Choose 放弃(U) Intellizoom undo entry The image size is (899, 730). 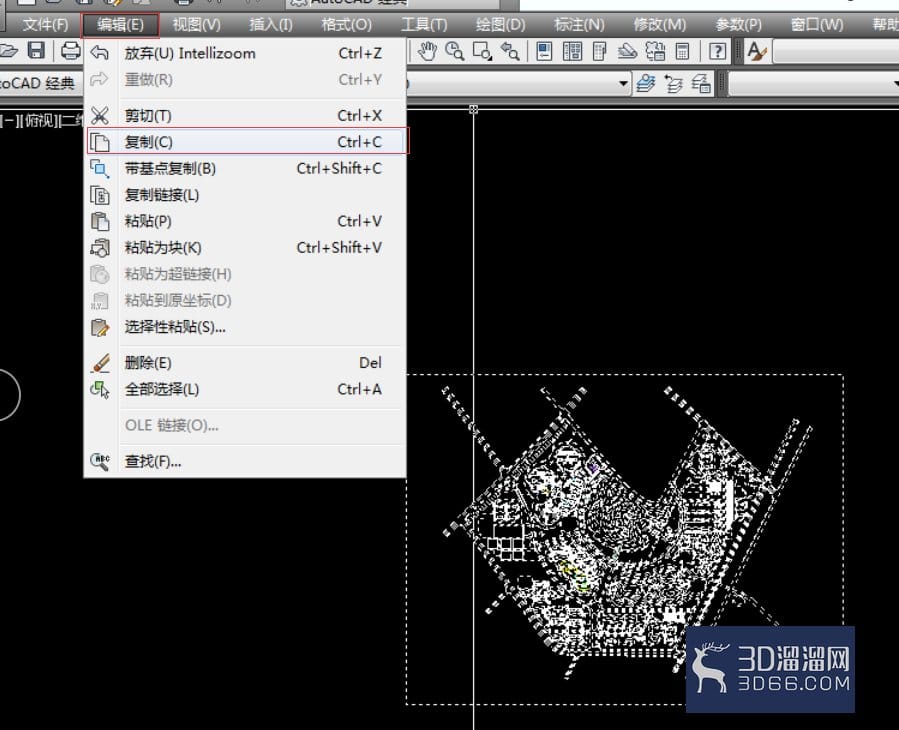tap(245, 53)
